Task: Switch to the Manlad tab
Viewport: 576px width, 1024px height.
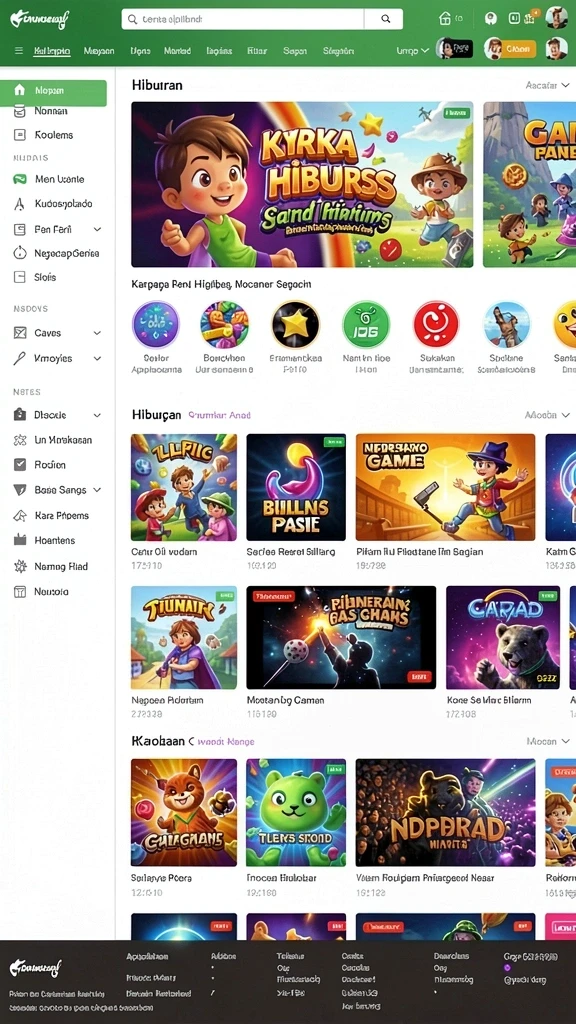Action: (x=178, y=50)
